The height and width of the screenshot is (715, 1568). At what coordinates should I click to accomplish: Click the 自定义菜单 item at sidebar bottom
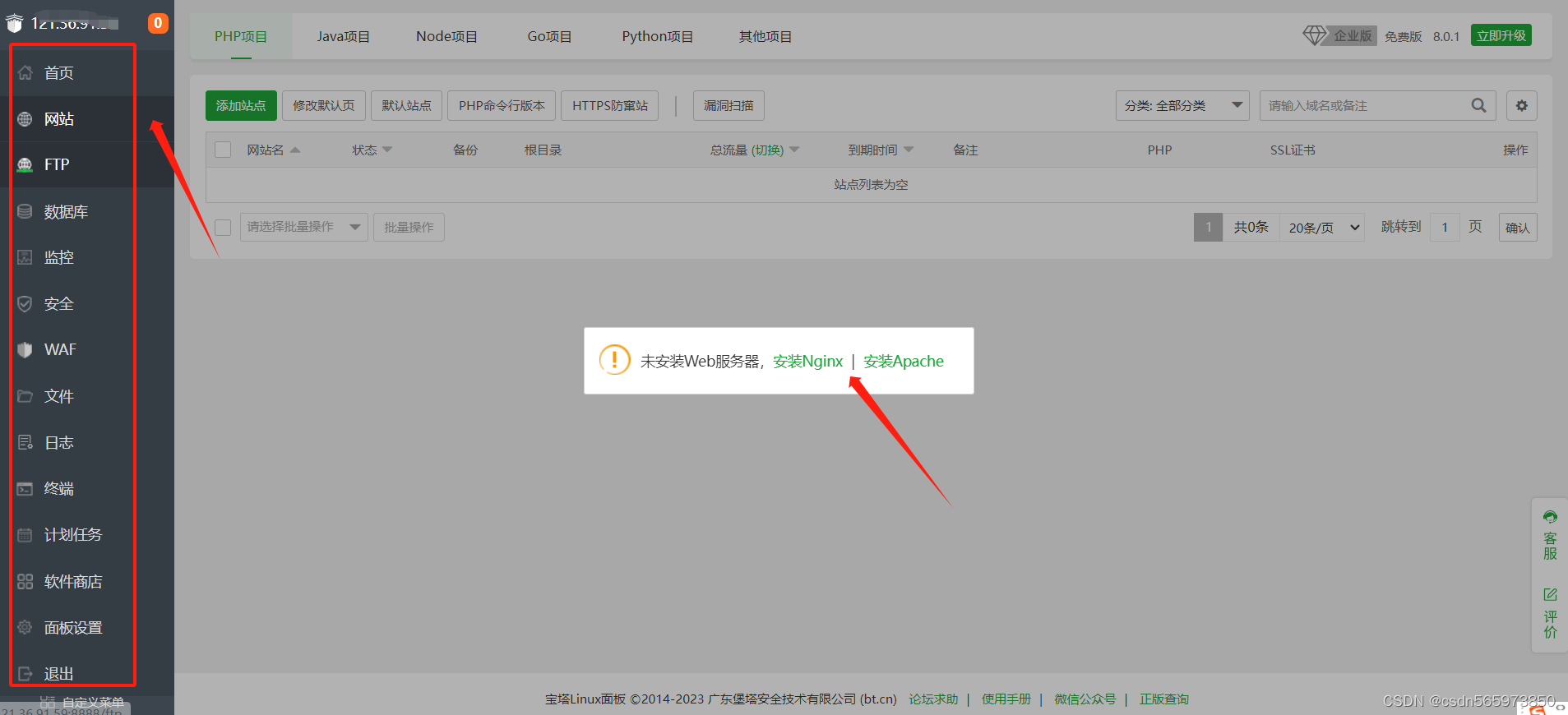click(82, 703)
